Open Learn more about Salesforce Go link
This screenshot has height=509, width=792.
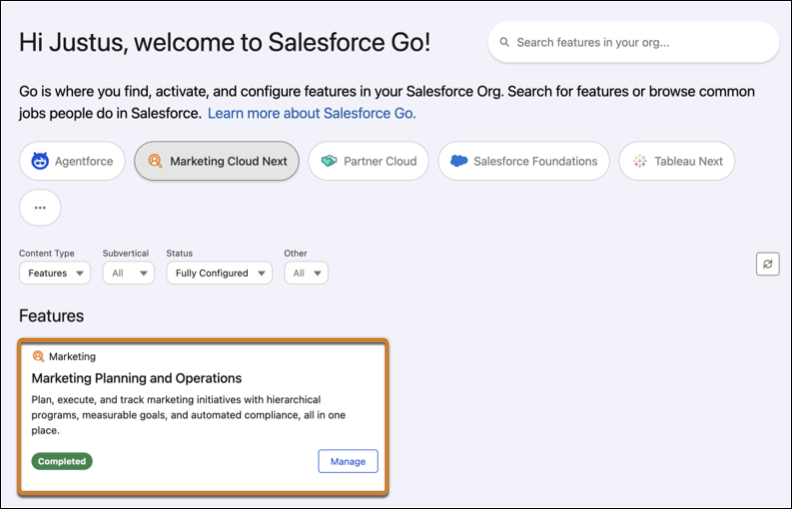[312, 113]
